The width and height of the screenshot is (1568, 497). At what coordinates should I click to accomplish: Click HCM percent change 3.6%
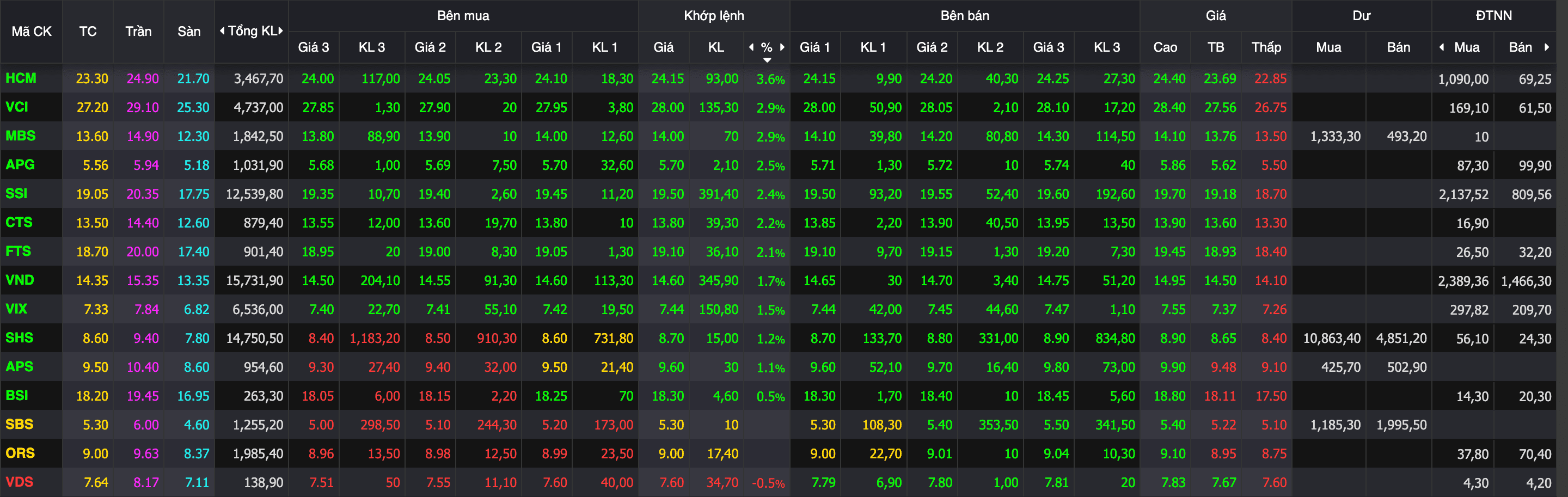pyautogui.click(x=770, y=79)
